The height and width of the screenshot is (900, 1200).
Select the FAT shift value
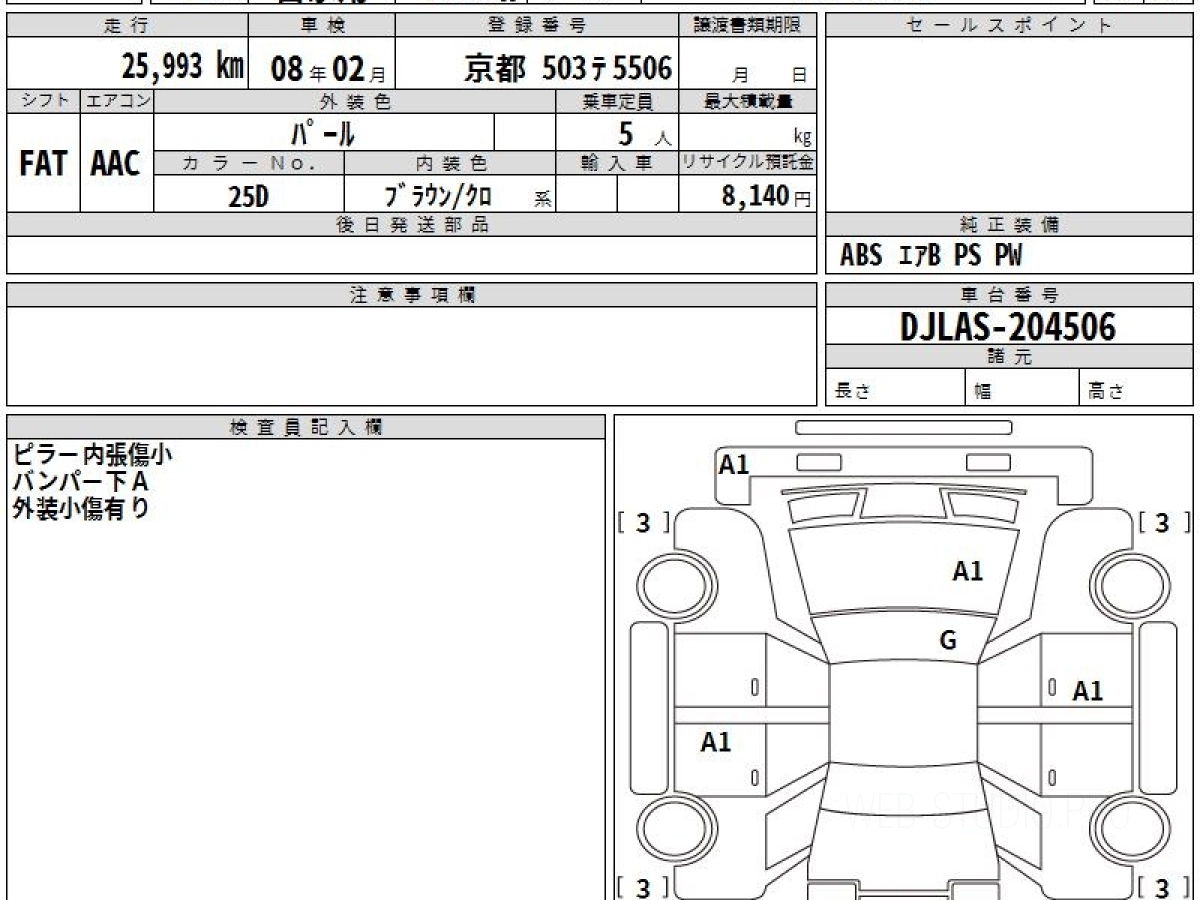pyautogui.click(x=43, y=164)
